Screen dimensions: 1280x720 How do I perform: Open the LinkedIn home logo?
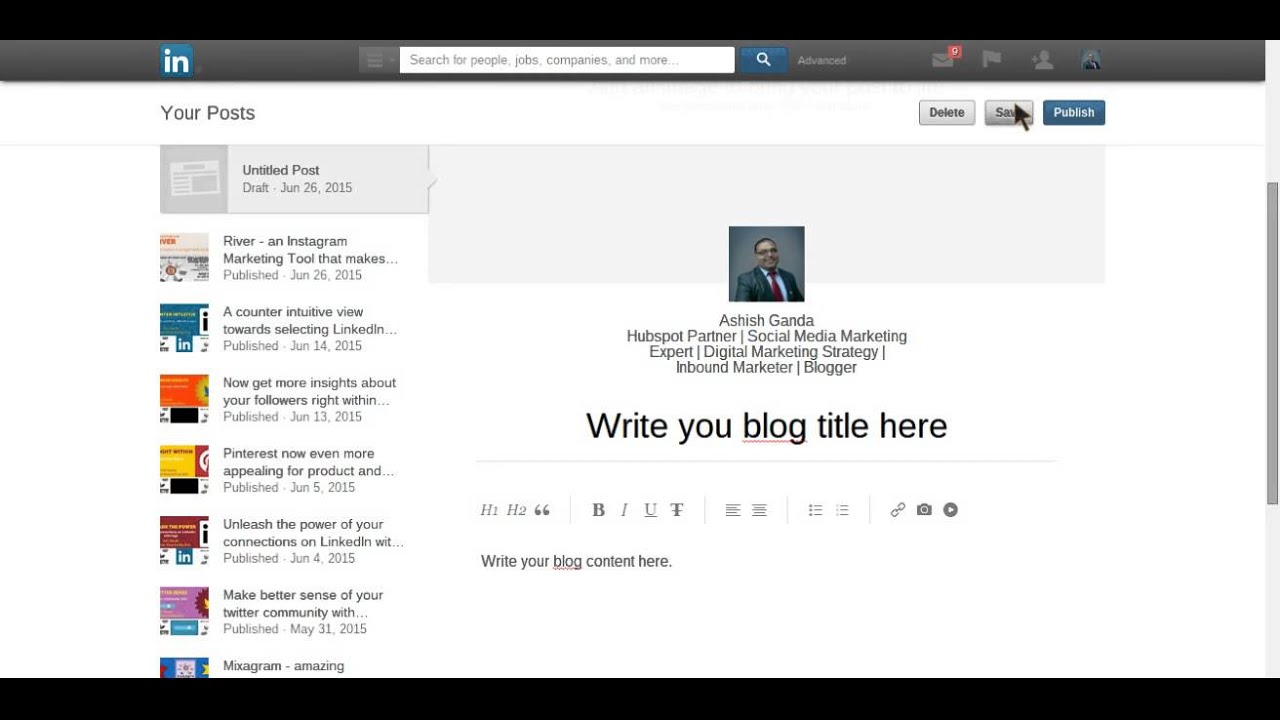(176, 61)
